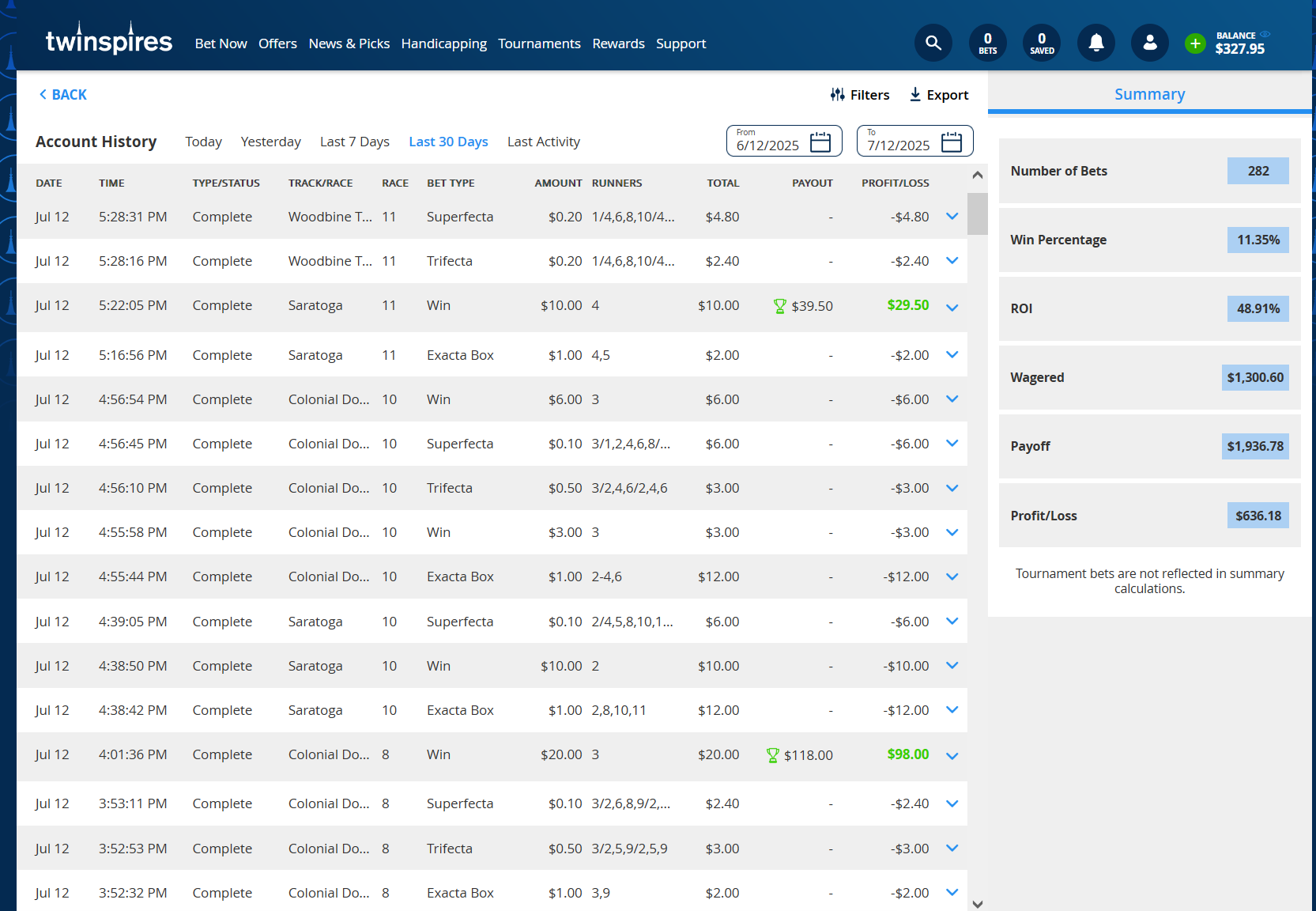Open the Handicapping menu
1316x911 pixels.
[444, 43]
